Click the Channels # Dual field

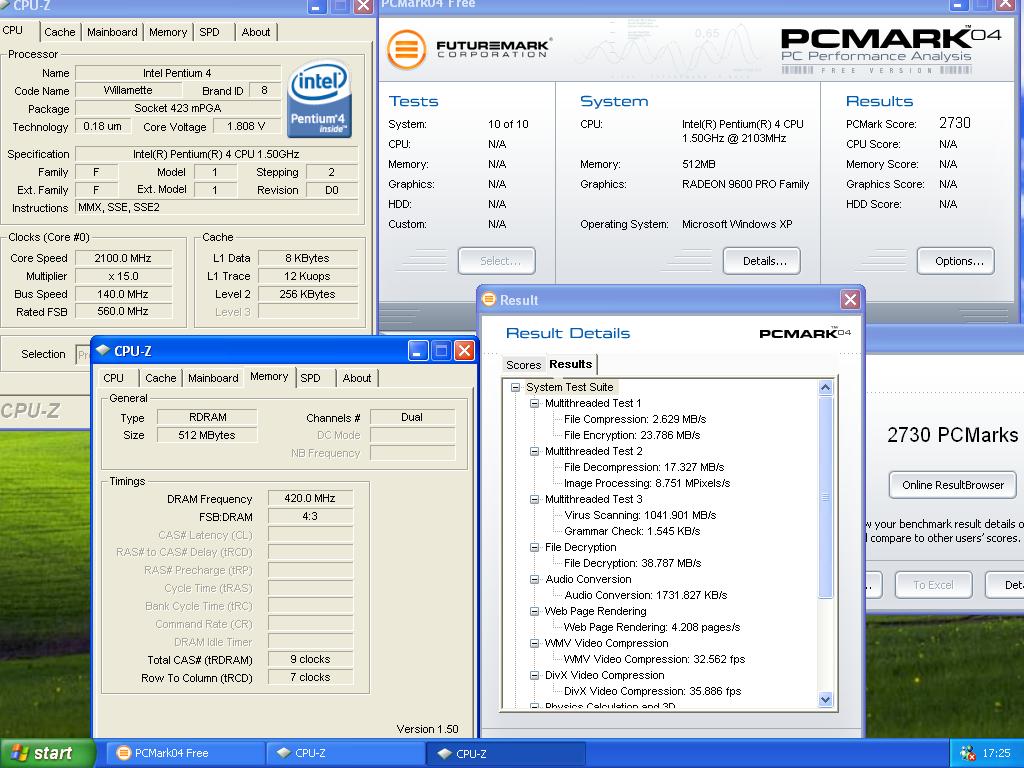tap(412, 417)
